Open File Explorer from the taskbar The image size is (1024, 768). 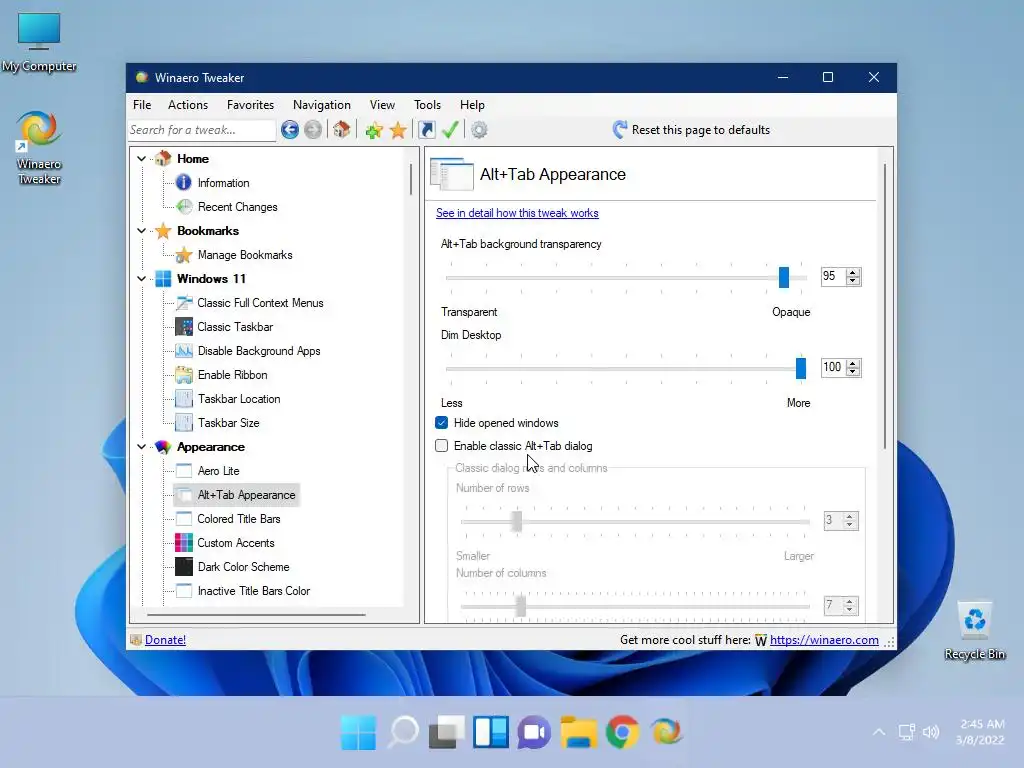point(579,732)
